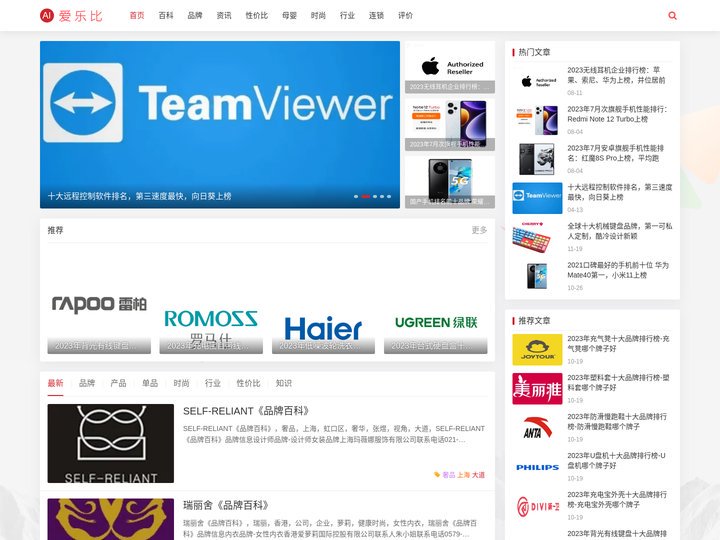This screenshot has width=720, height=540.
Task: Open recommended article 2023年充电宝外壳十大品牌排行榜
Action: point(617,500)
